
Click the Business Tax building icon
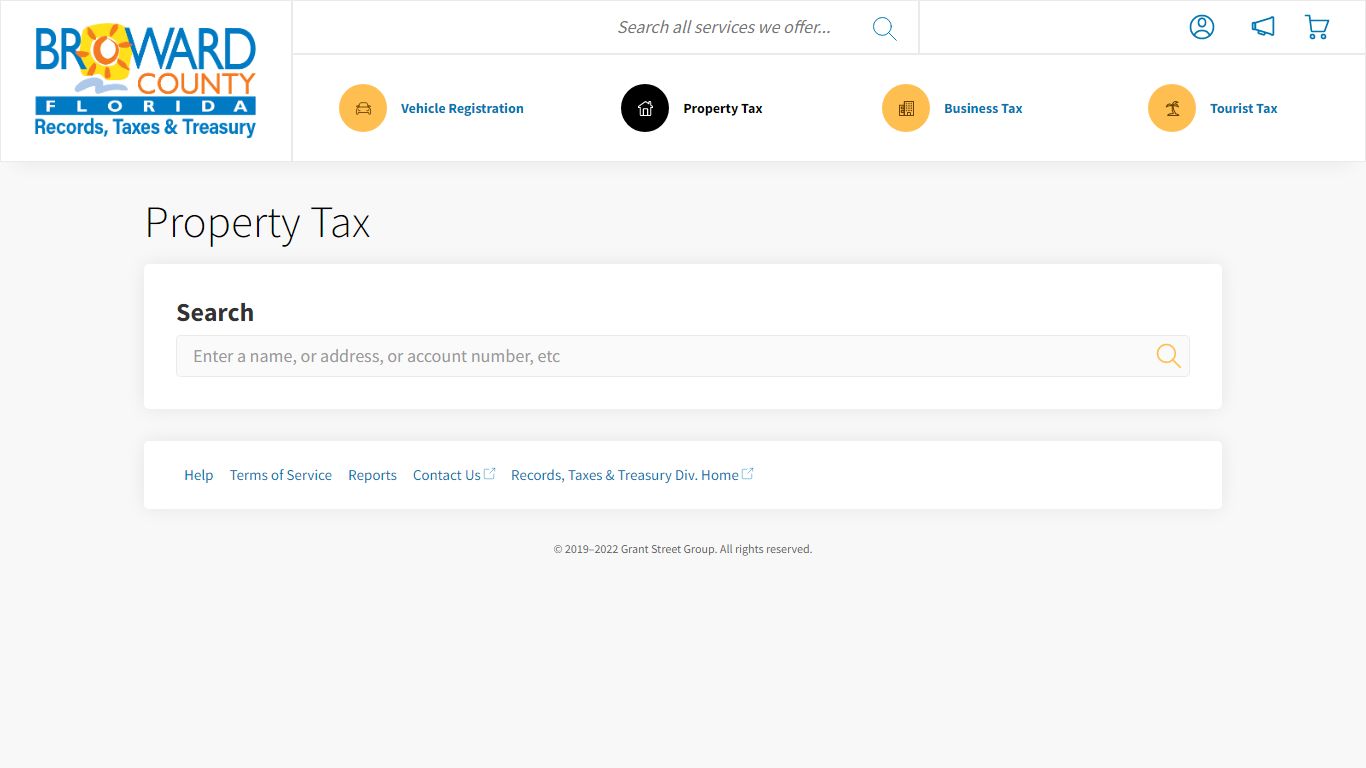[x=906, y=108]
